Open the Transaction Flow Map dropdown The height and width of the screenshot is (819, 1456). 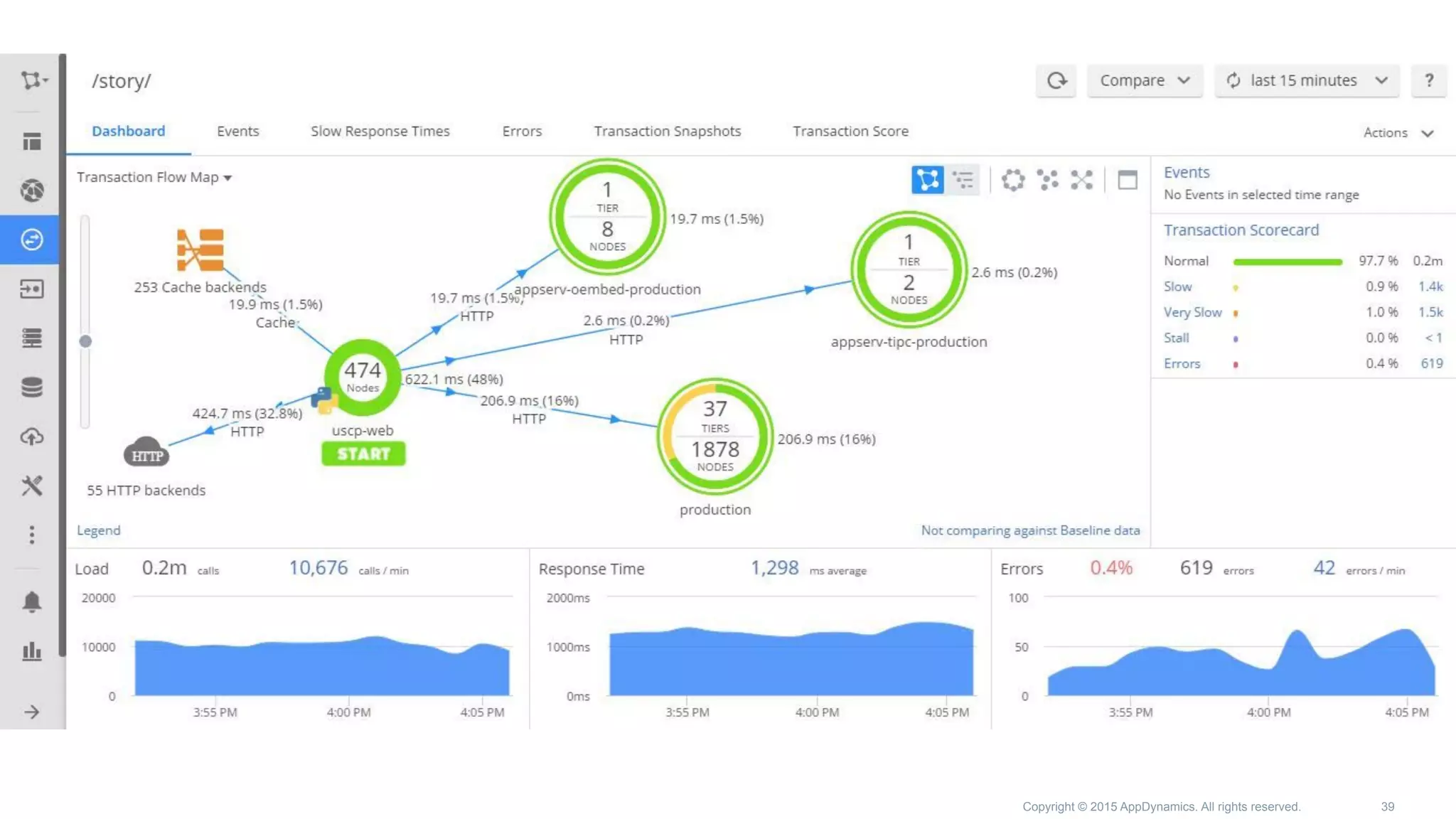click(154, 177)
